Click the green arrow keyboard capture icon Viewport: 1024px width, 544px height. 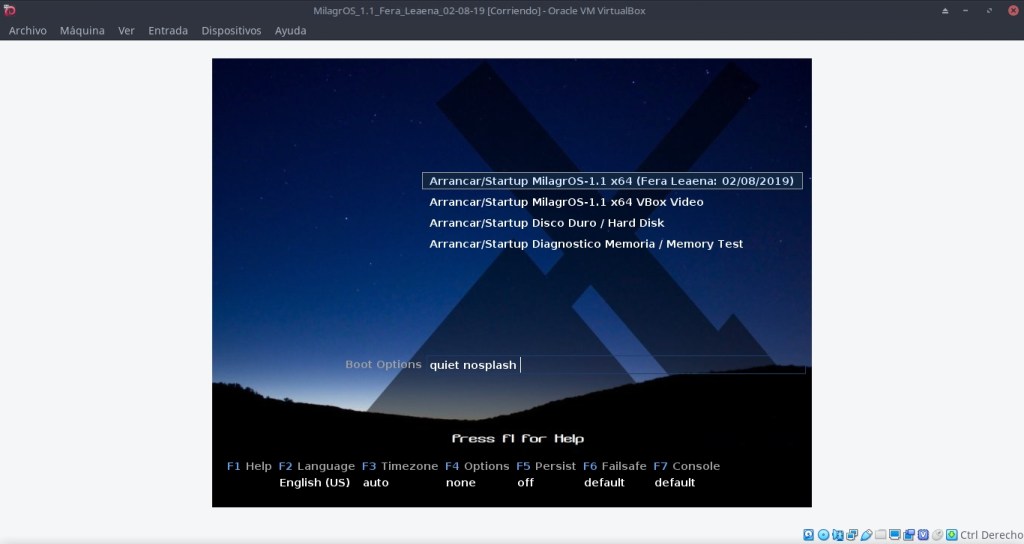coord(951,535)
